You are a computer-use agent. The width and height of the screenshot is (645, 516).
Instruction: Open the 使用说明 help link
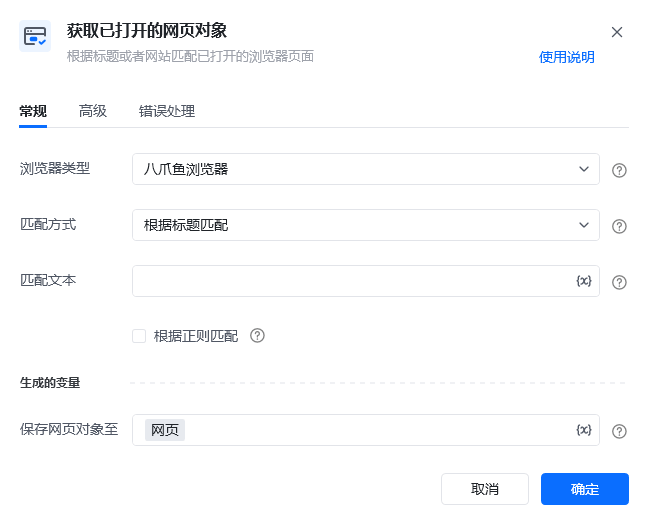tap(566, 57)
